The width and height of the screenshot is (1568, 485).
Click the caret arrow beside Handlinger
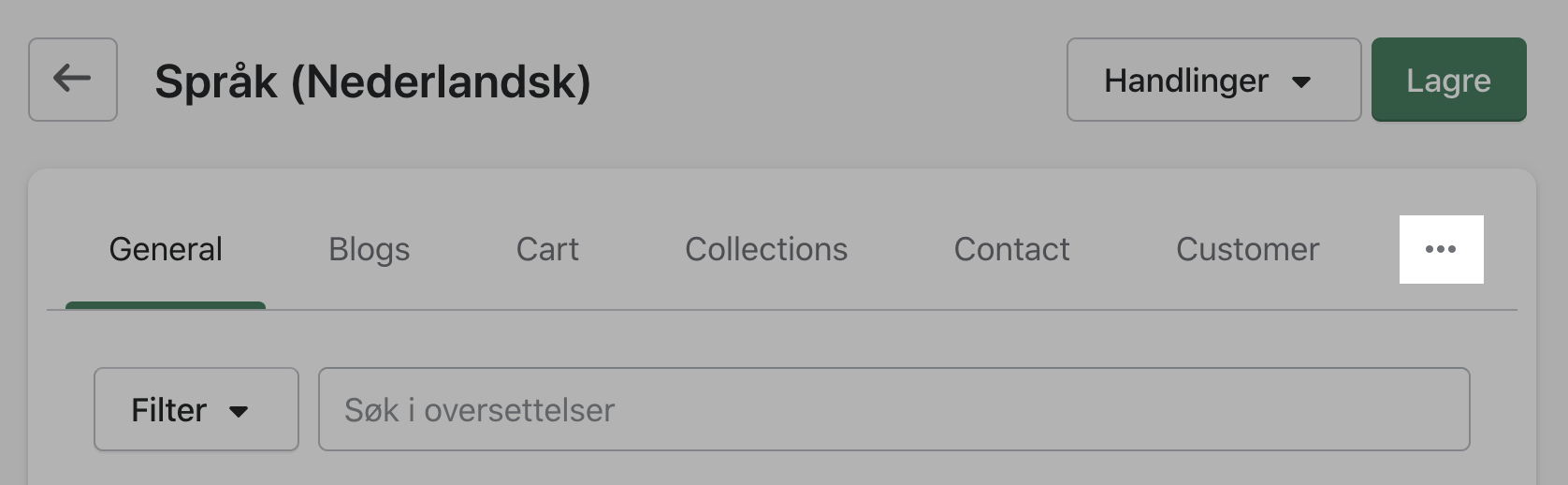point(1300,81)
